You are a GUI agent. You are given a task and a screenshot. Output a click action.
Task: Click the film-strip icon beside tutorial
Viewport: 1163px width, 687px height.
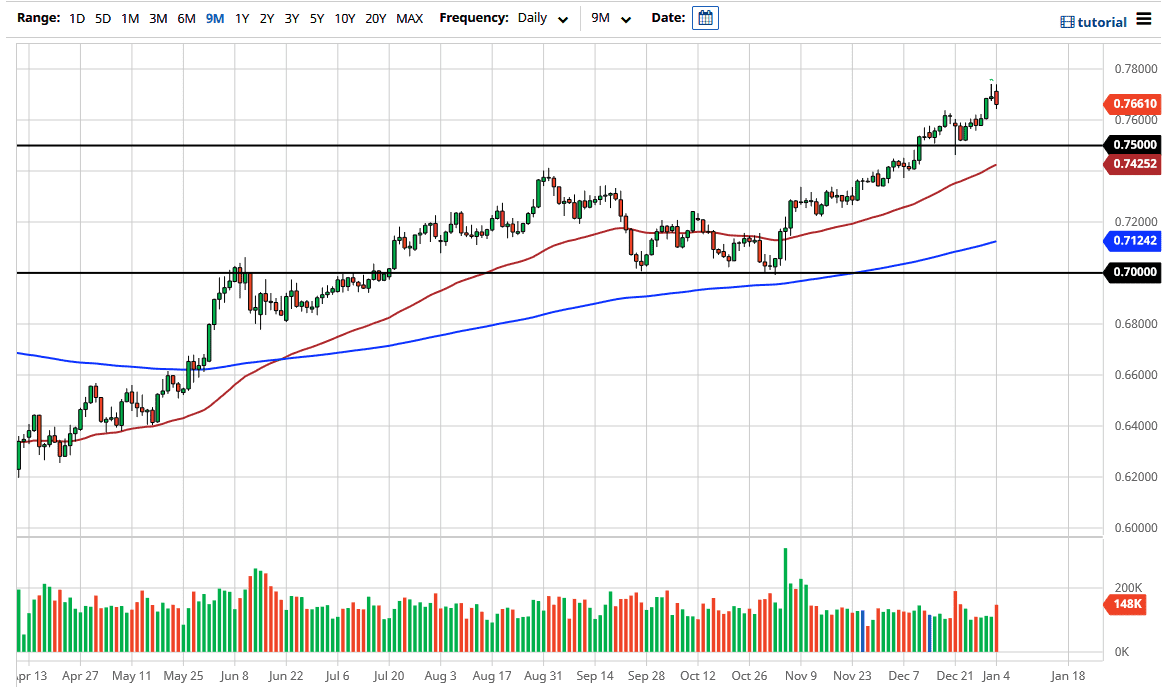pos(1066,21)
